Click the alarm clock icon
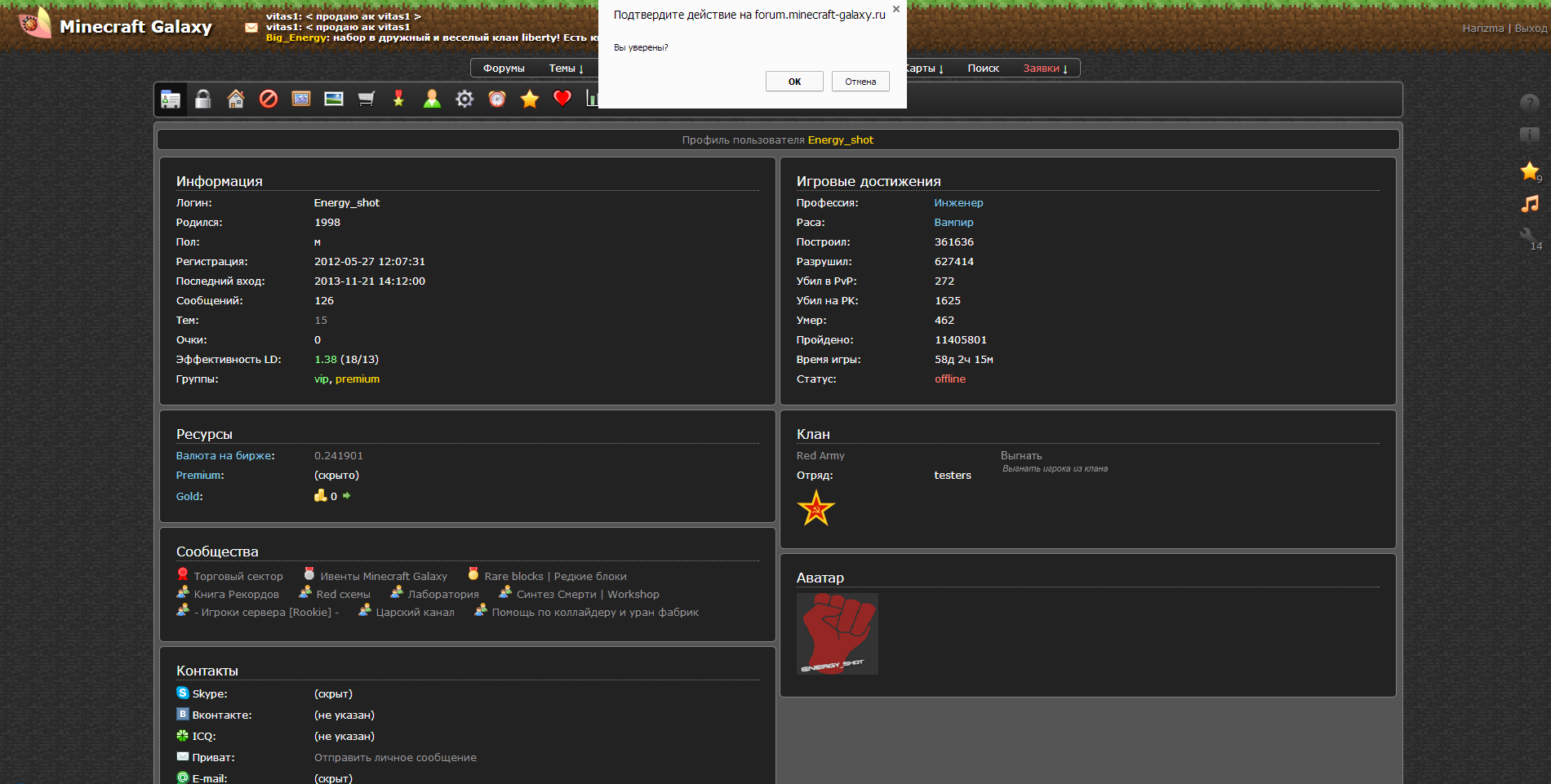This screenshot has width=1551, height=784. [x=497, y=100]
